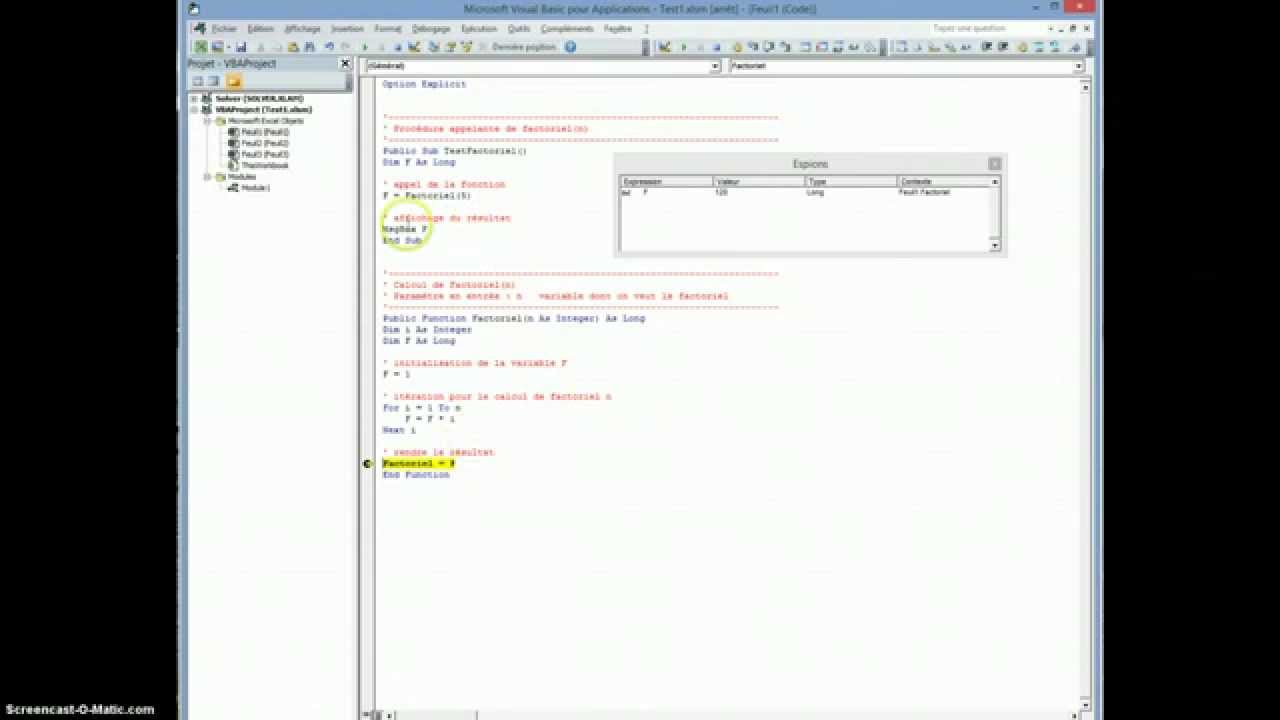Viewport: 1280px width, 720px height.
Task: Continue execution with the Debug toolbar play icon
Action: pos(684,47)
